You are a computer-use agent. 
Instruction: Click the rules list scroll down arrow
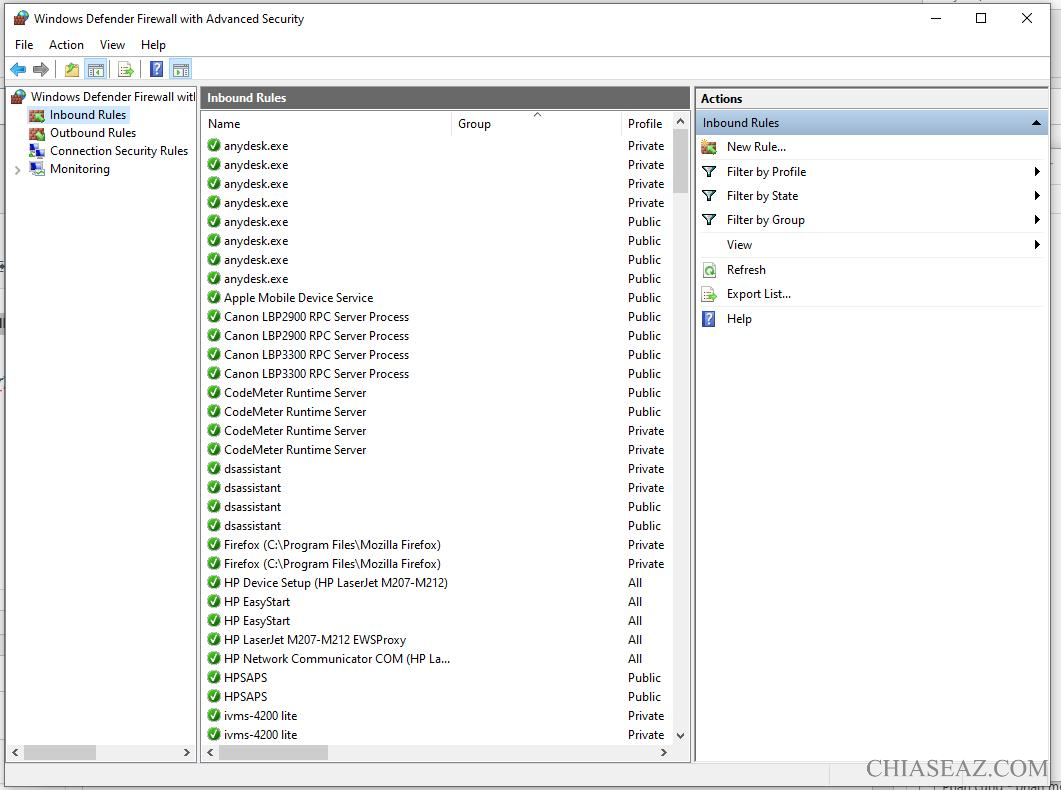pyautogui.click(x=681, y=735)
